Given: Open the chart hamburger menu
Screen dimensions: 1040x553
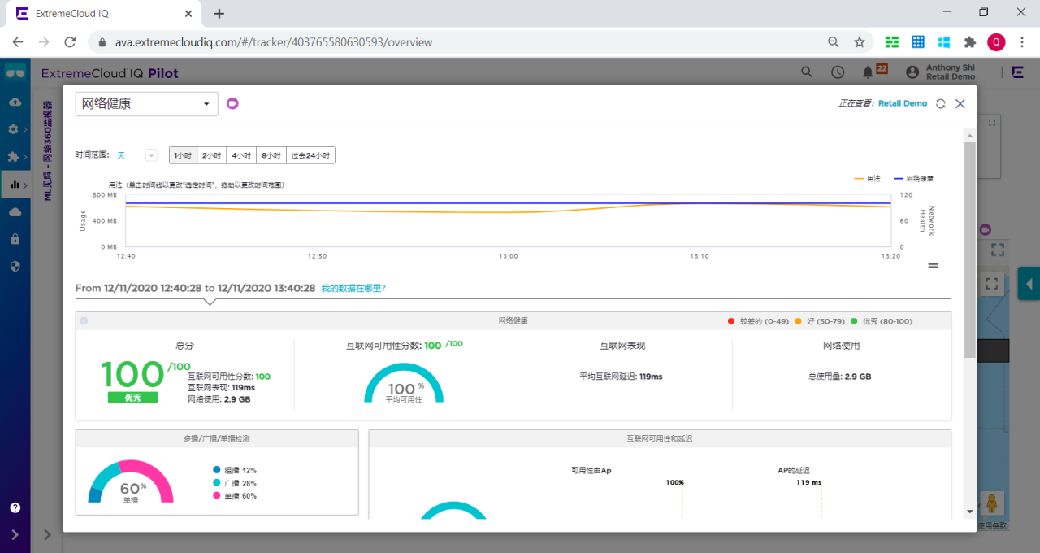Looking at the screenshot, I should click(933, 265).
